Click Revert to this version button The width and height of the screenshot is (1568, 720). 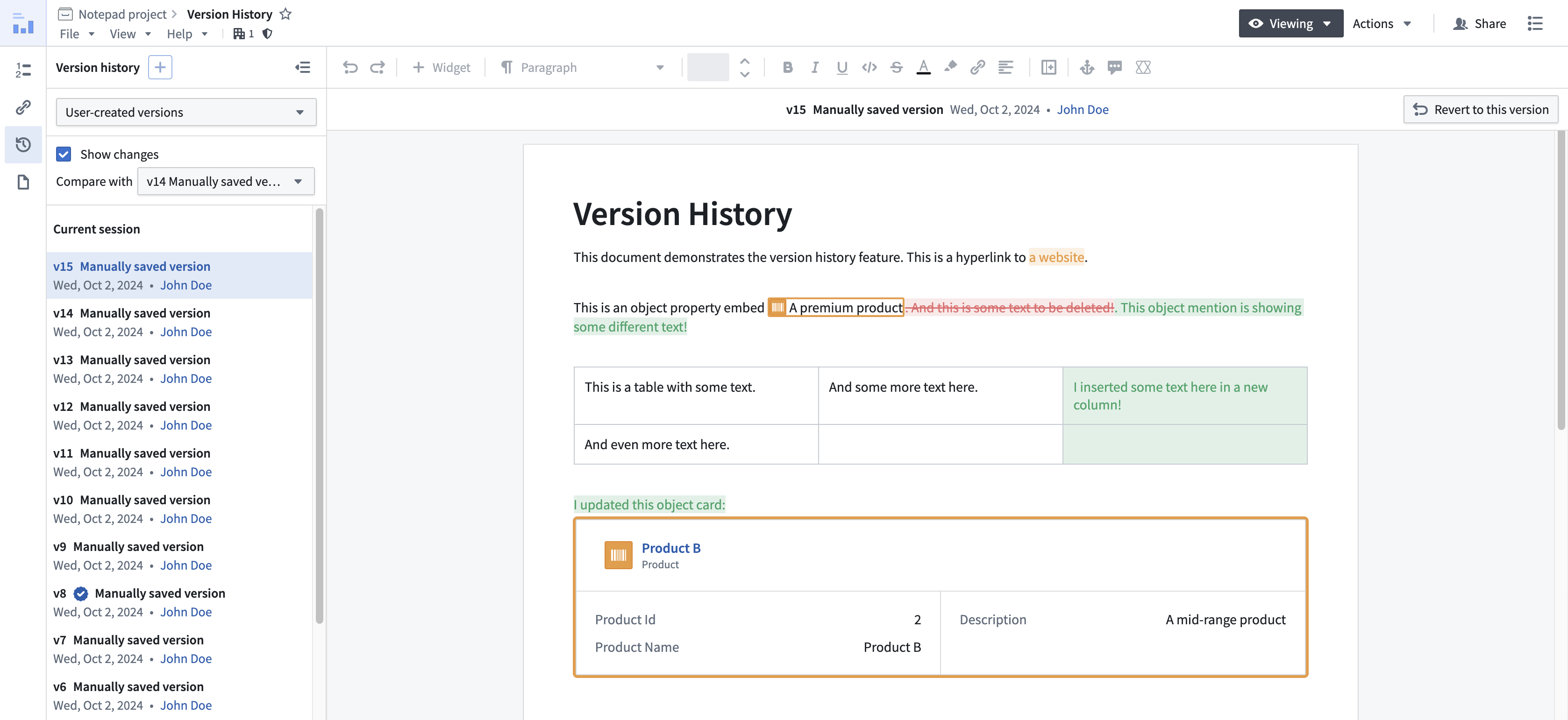pos(1480,109)
